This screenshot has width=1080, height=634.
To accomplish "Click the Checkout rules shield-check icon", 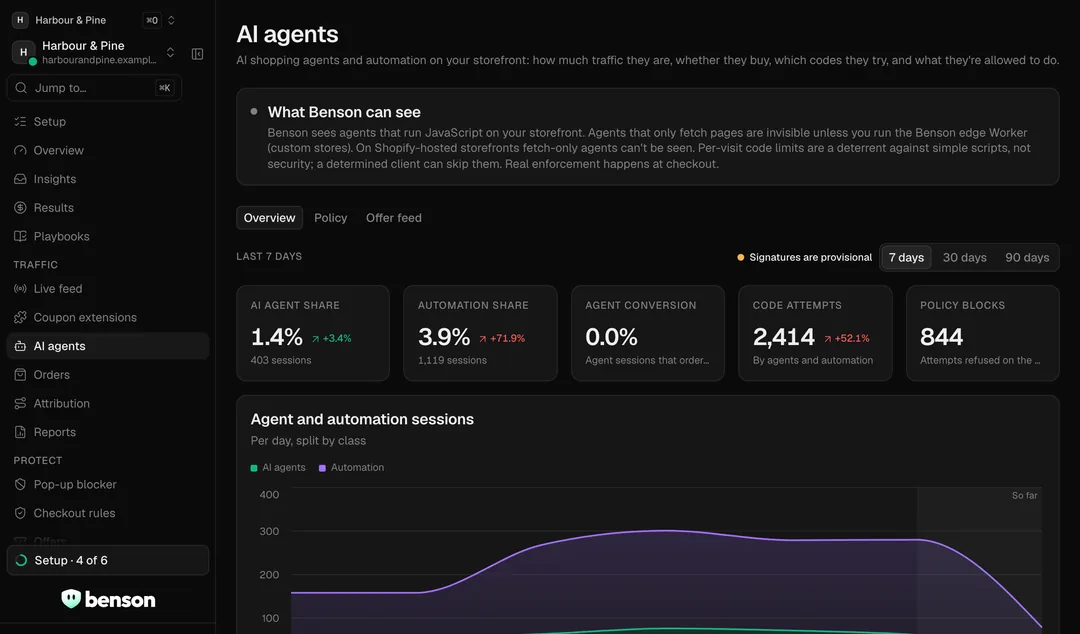I will [20, 513].
